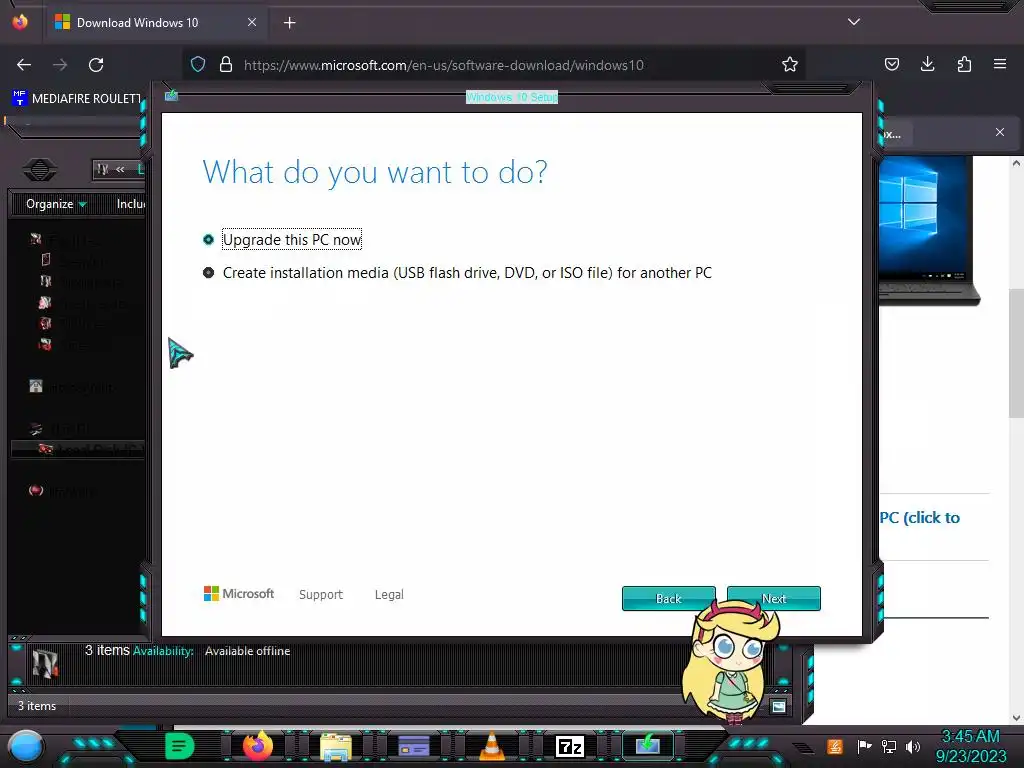1024x768 pixels.
Task: Open the green chat app on taskbar
Action: point(179,746)
